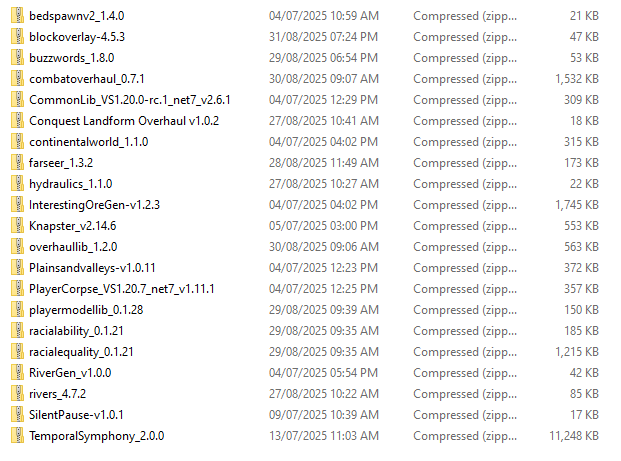
Task: Click the rivers_4.7.2 file name
Action: (x=57, y=394)
